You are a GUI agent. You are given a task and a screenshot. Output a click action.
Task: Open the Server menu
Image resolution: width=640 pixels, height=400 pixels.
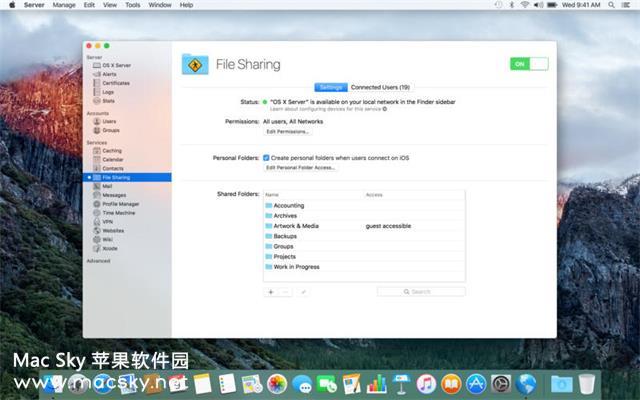click(34, 5)
